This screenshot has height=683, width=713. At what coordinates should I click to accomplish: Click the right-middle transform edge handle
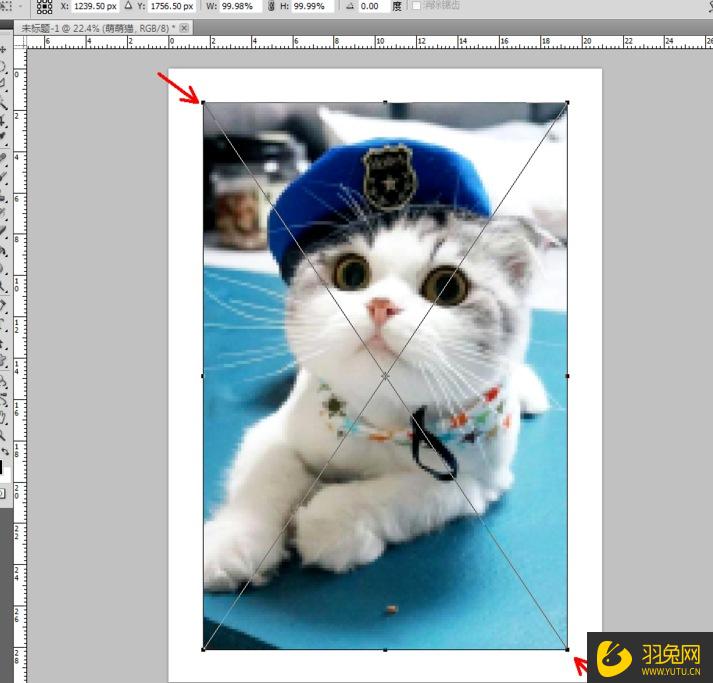click(x=567, y=376)
